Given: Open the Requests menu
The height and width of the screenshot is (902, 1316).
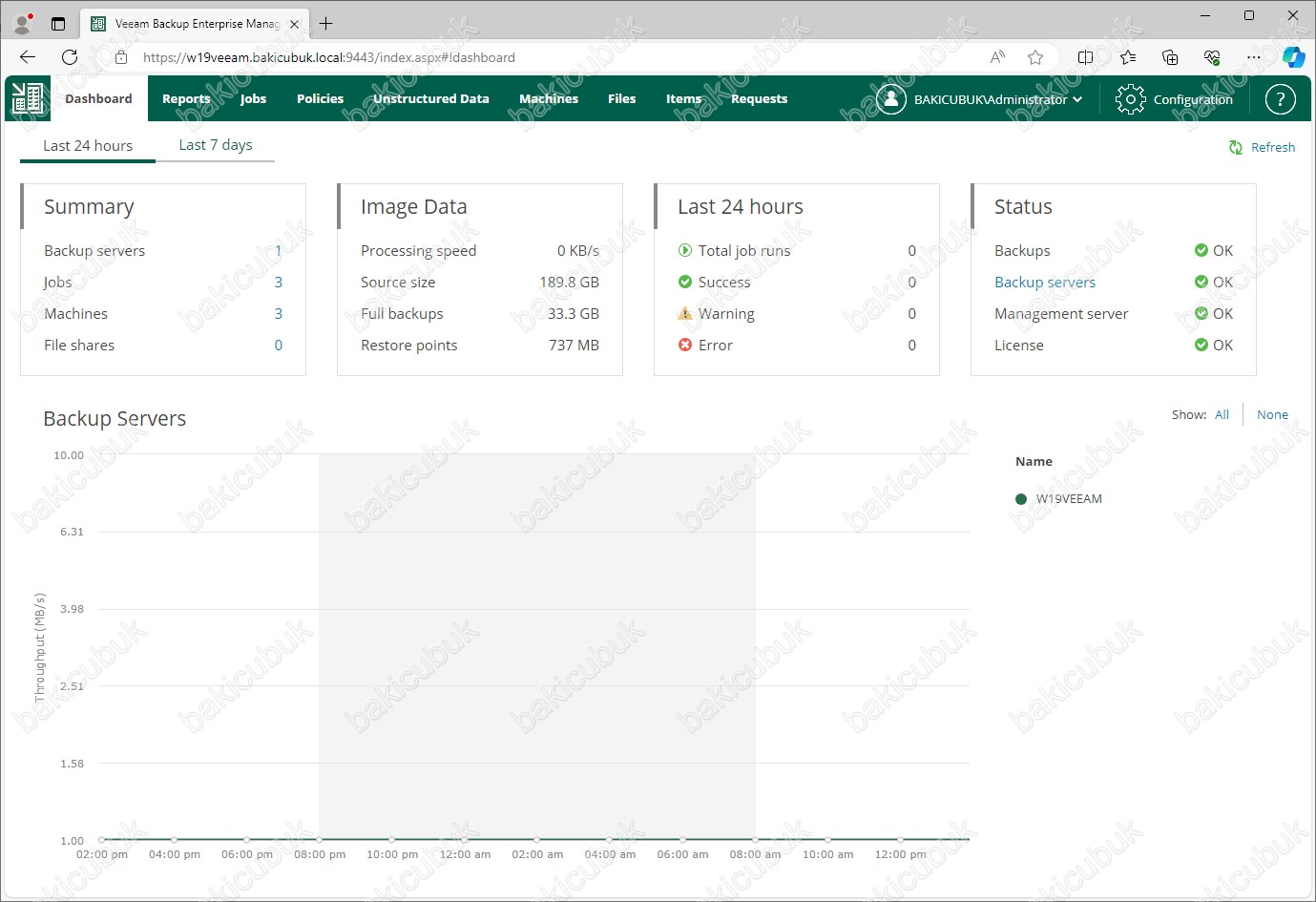Looking at the screenshot, I should pos(760,98).
